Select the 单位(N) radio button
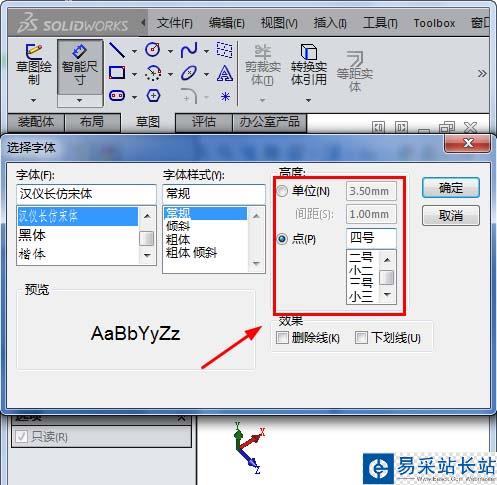497x485 pixels. point(282,191)
